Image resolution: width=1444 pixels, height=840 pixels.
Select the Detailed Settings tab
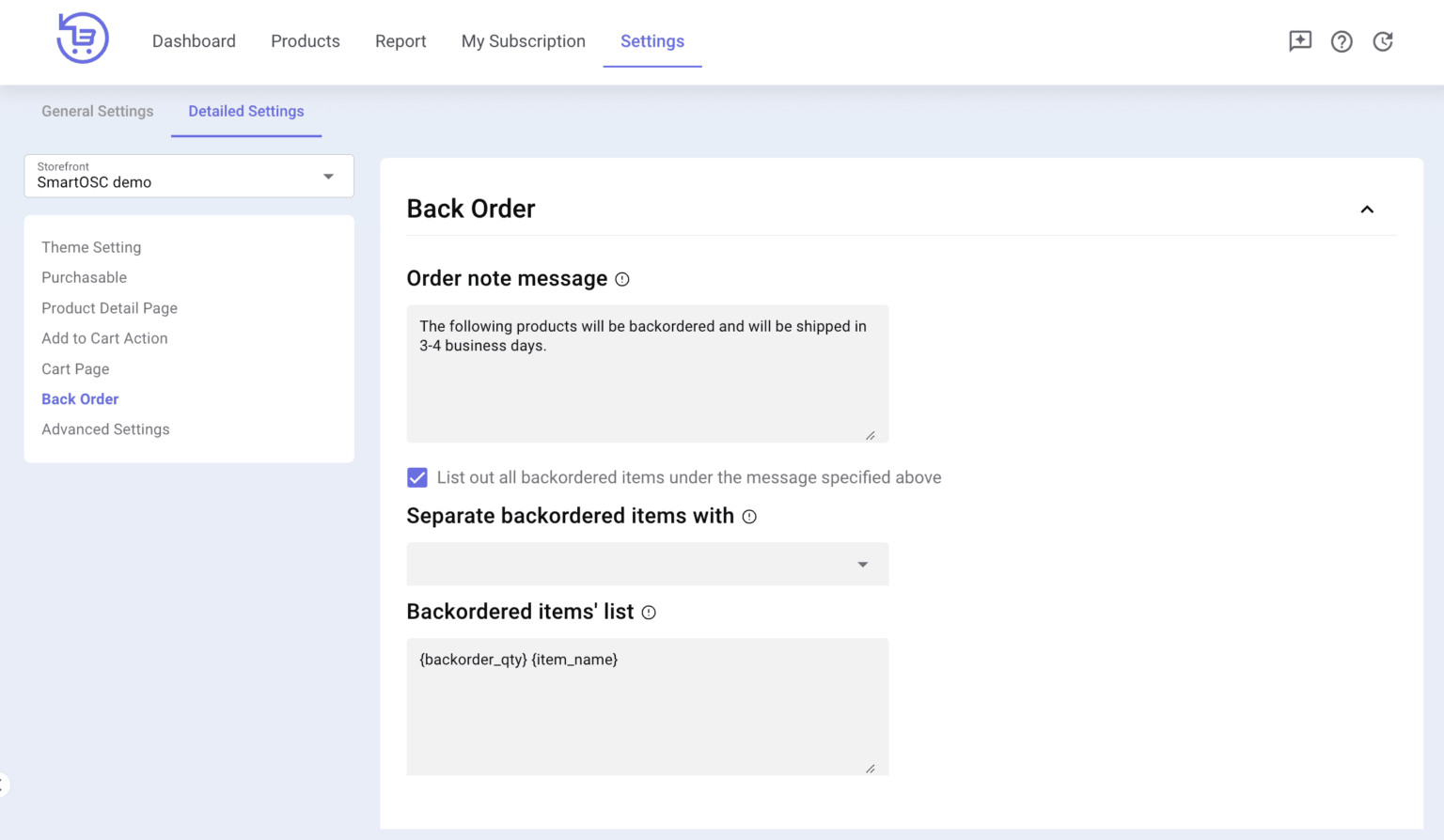coord(246,111)
